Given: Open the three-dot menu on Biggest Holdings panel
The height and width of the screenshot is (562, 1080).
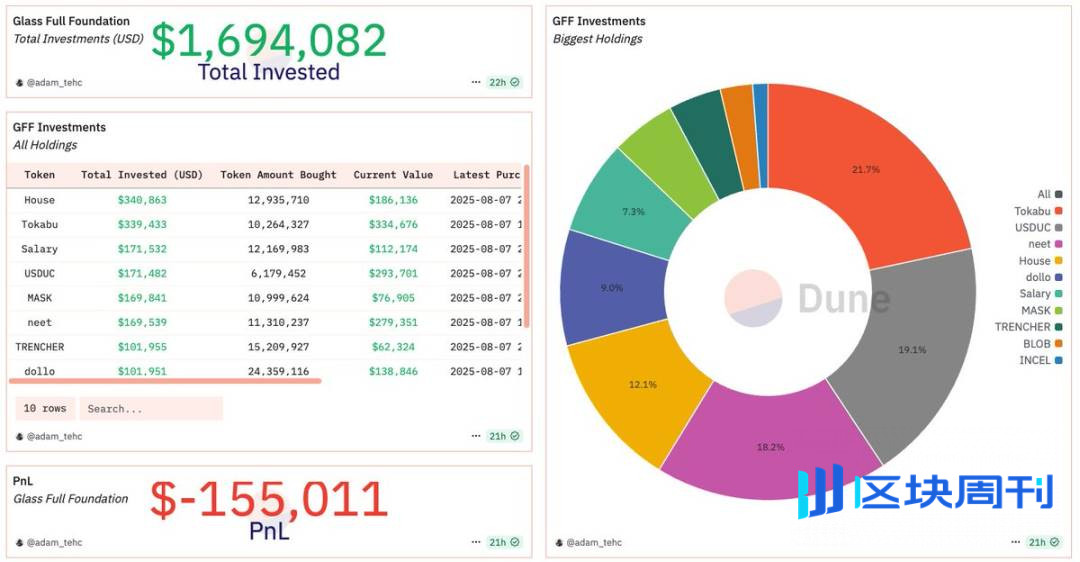Looking at the screenshot, I should 1016,542.
